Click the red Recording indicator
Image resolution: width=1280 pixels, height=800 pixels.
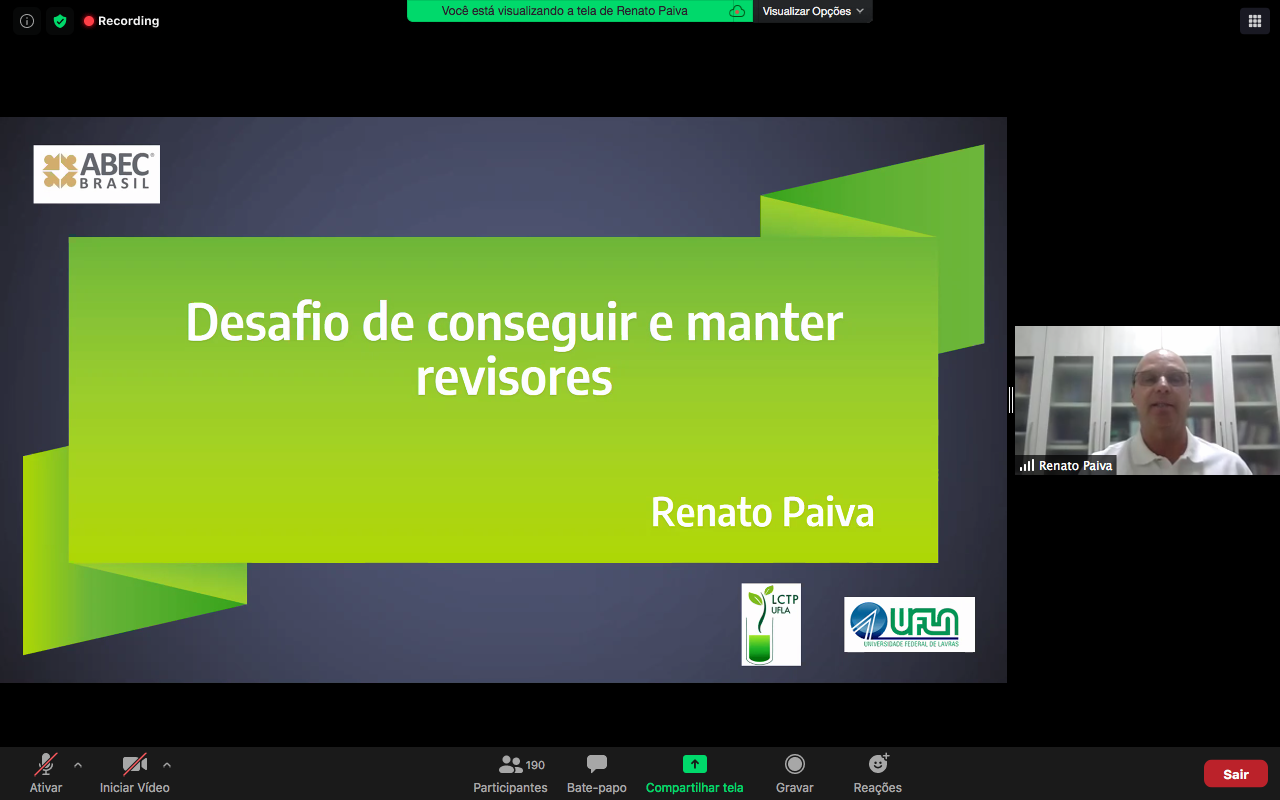(121, 21)
